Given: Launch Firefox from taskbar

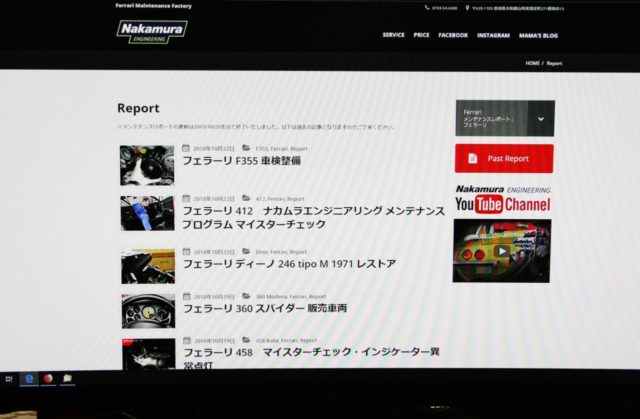Looking at the screenshot, I should 48,379.
